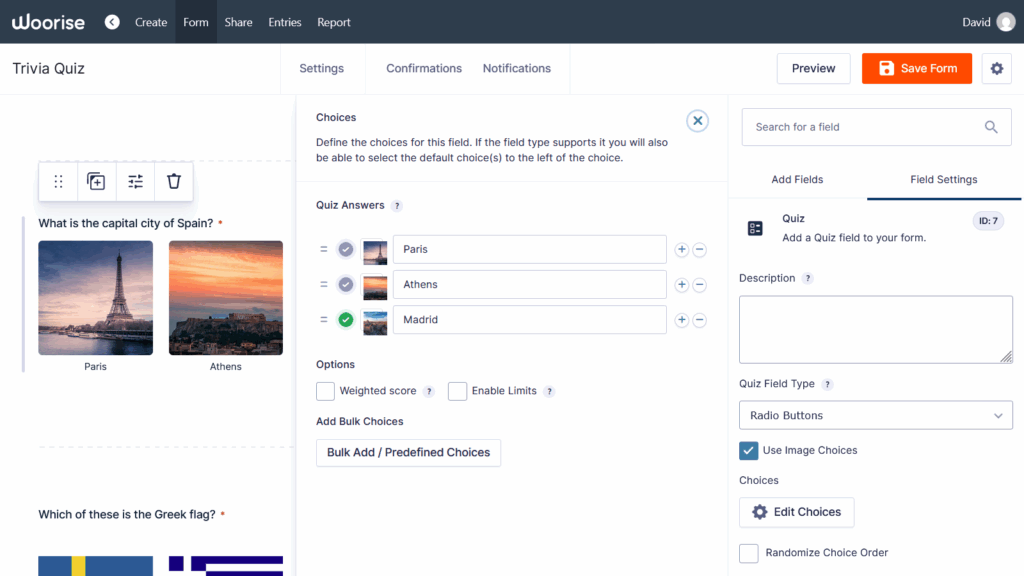1024x576 pixels.
Task: Click back arrow next to Woorise logo
Action: [112, 22]
